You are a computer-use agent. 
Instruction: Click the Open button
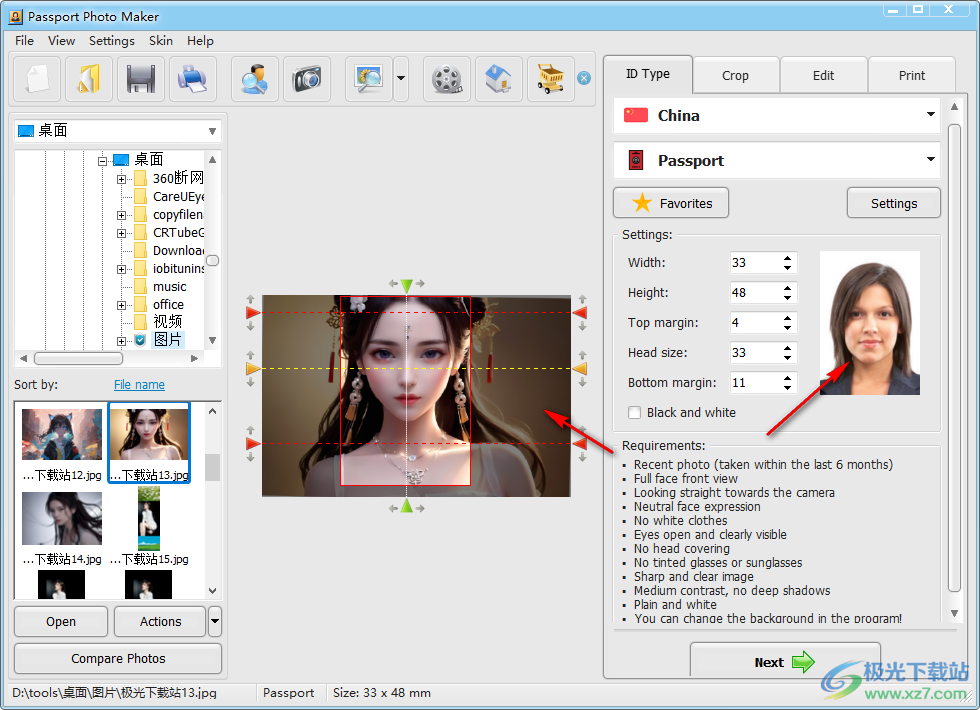(61, 621)
